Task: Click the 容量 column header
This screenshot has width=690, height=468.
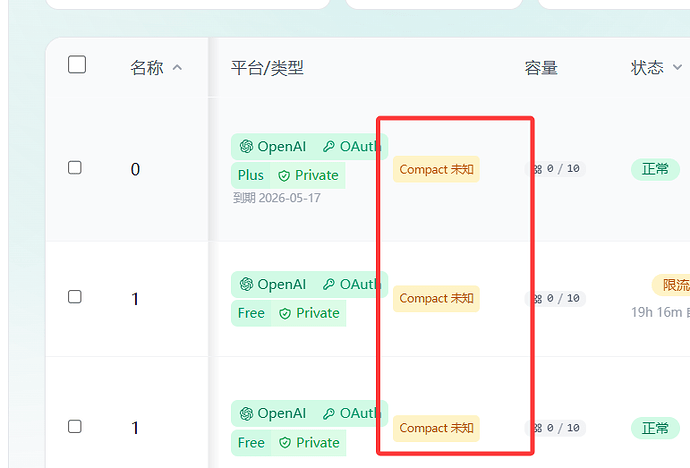Action: (x=541, y=68)
